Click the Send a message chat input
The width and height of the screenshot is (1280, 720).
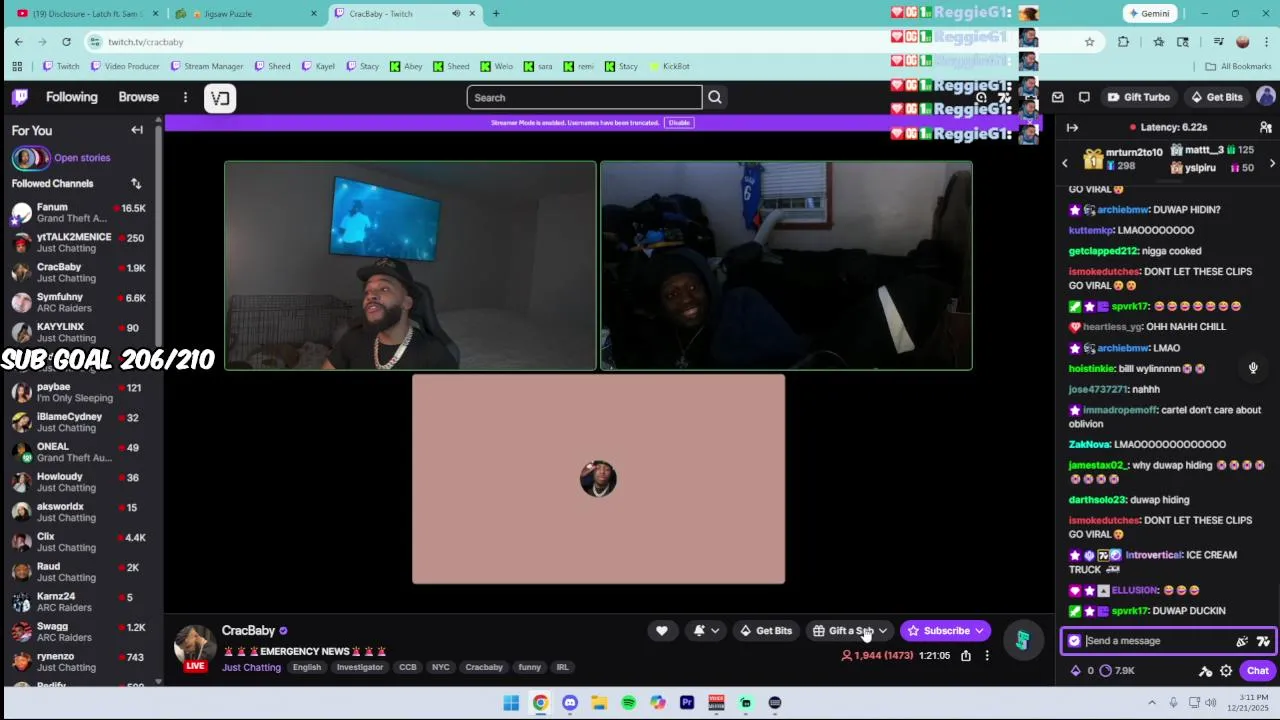pos(1158,641)
